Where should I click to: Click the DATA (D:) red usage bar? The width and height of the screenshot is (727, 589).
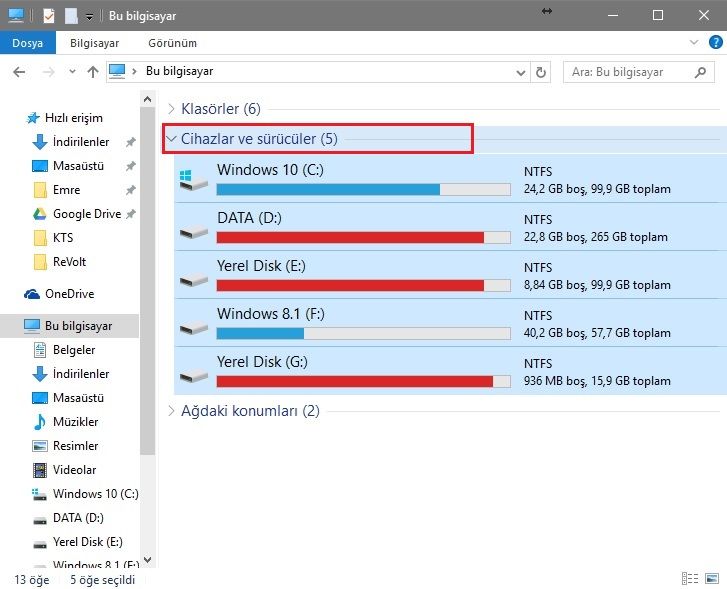364,237
